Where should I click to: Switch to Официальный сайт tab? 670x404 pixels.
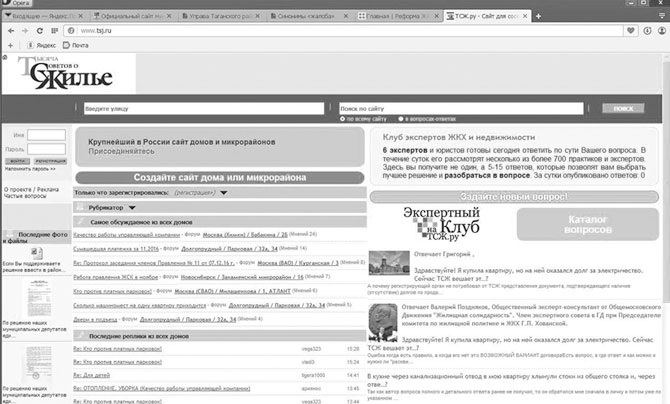pos(133,16)
